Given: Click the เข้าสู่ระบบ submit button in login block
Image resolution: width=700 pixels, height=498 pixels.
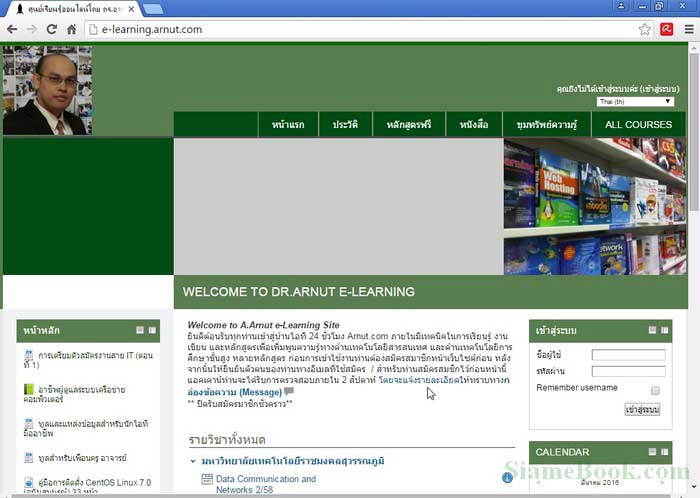Looking at the screenshot, I should [642, 409].
